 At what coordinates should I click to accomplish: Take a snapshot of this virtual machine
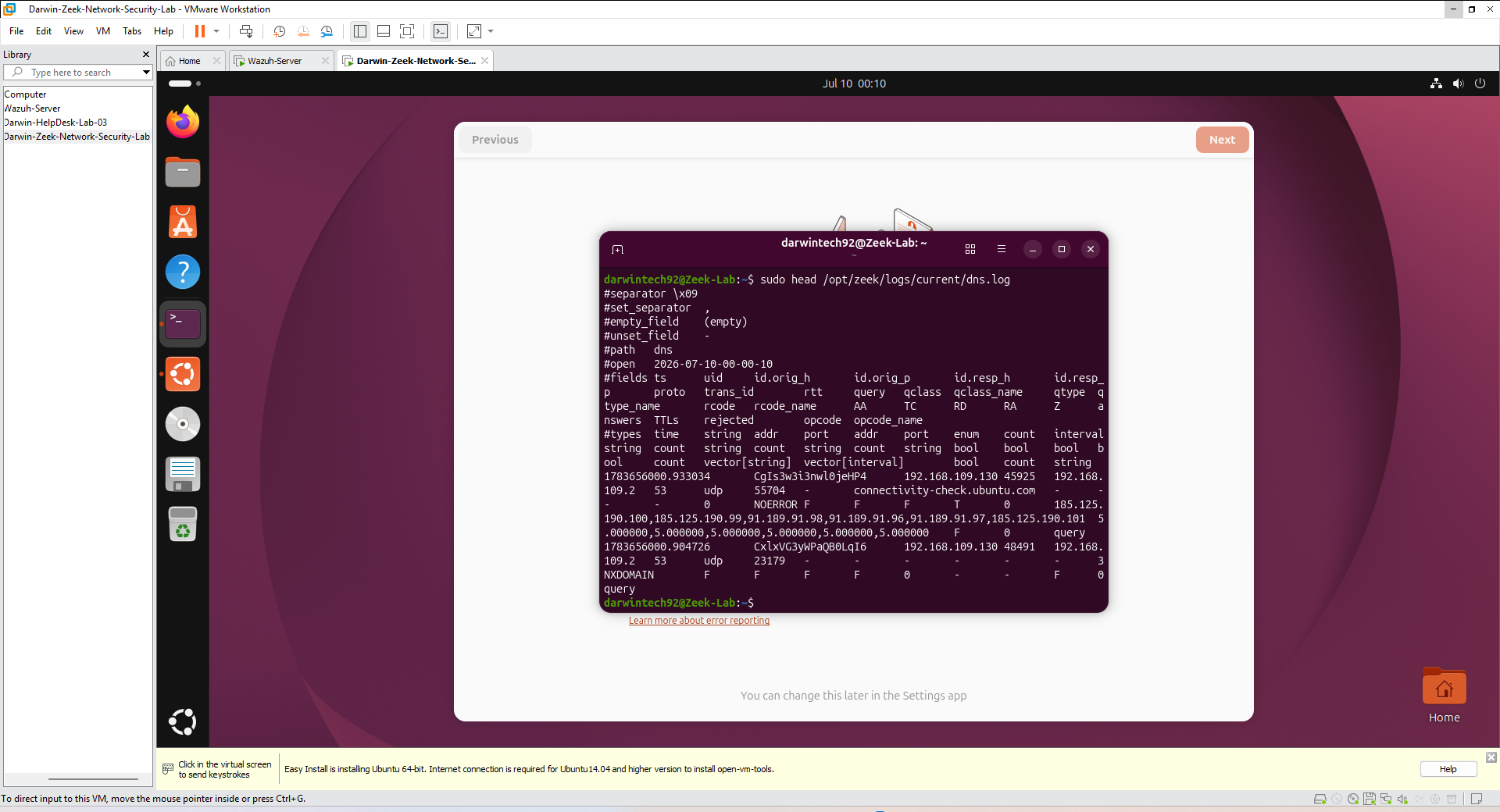[279, 31]
